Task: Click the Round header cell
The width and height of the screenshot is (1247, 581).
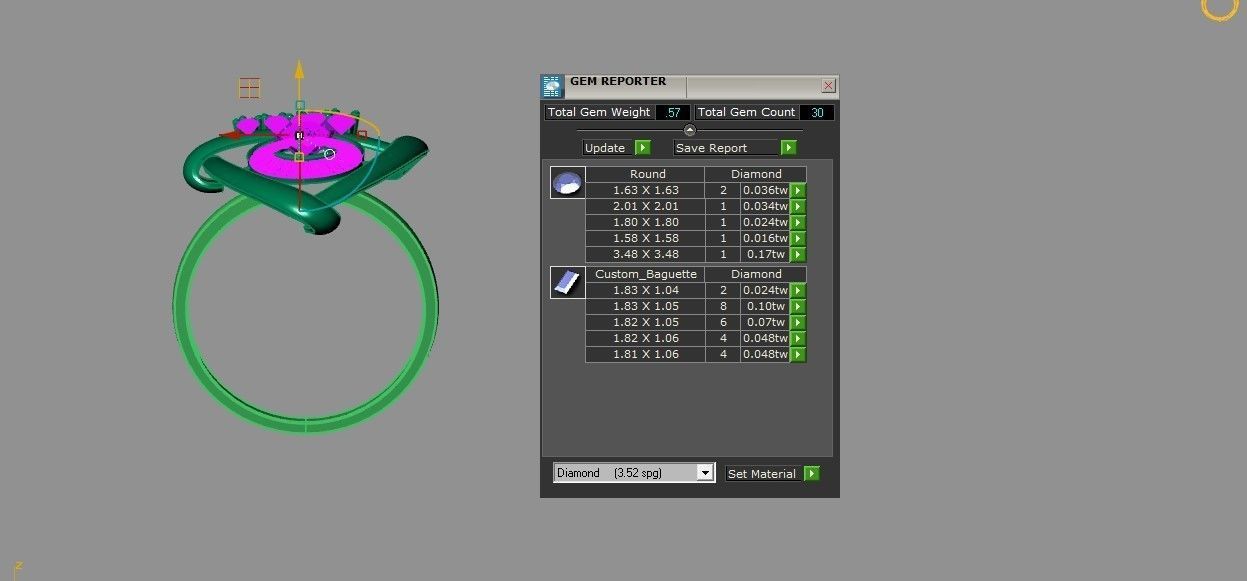Action: [647, 174]
